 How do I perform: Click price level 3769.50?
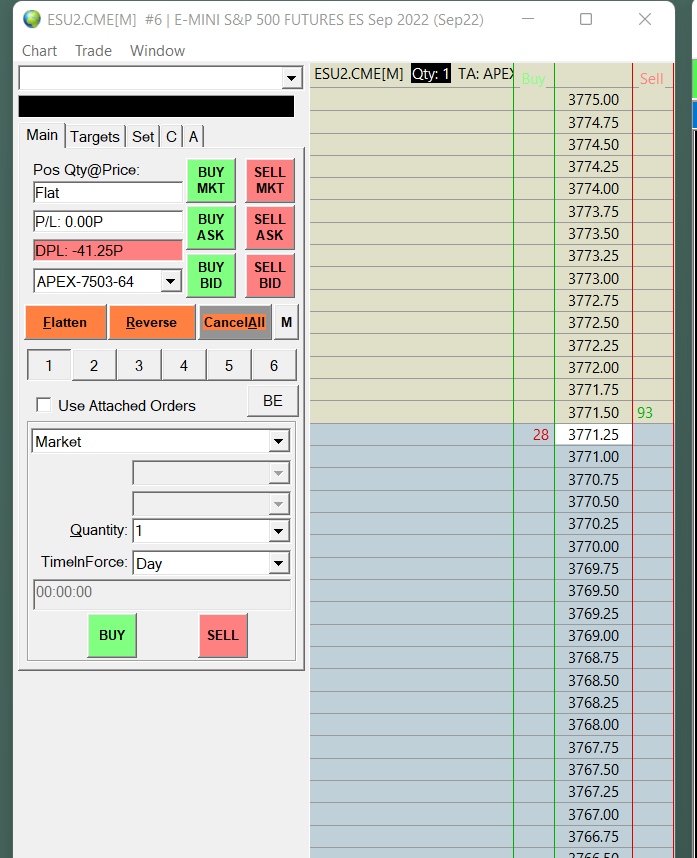(594, 591)
